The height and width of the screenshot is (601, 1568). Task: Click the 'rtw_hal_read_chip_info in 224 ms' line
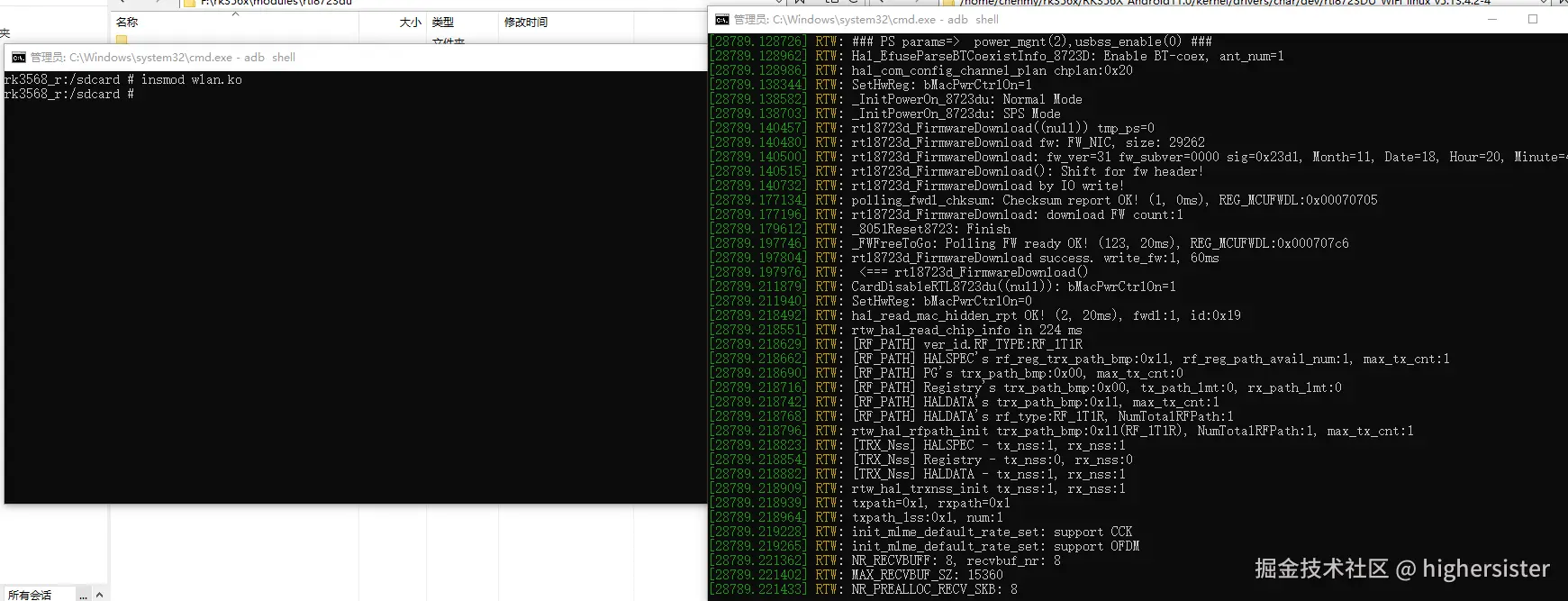(896, 330)
